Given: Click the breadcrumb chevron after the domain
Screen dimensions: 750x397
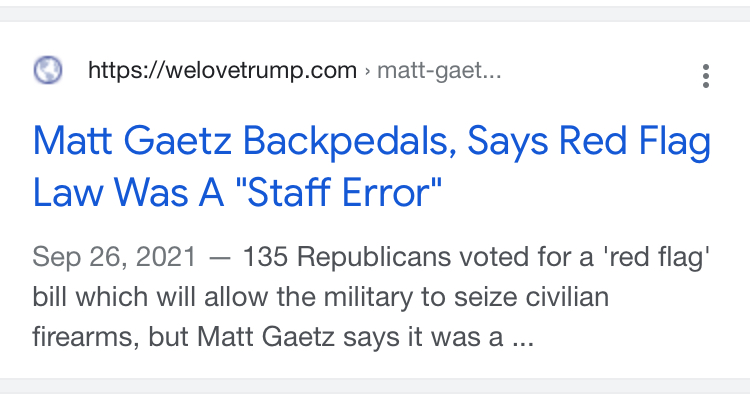Looking at the screenshot, I should pyautogui.click(x=367, y=71).
